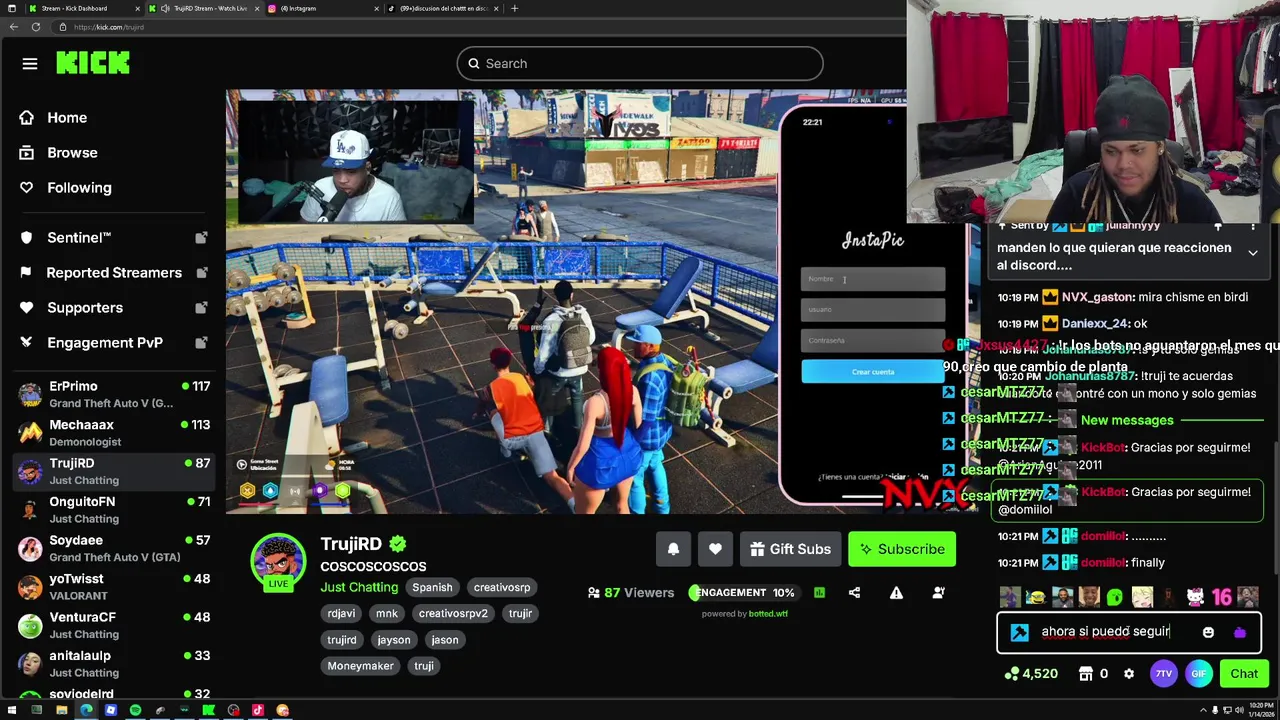The height and width of the screenshot is (720, 1280).
Task: Click the notification bell button
Action: (673, 549)
